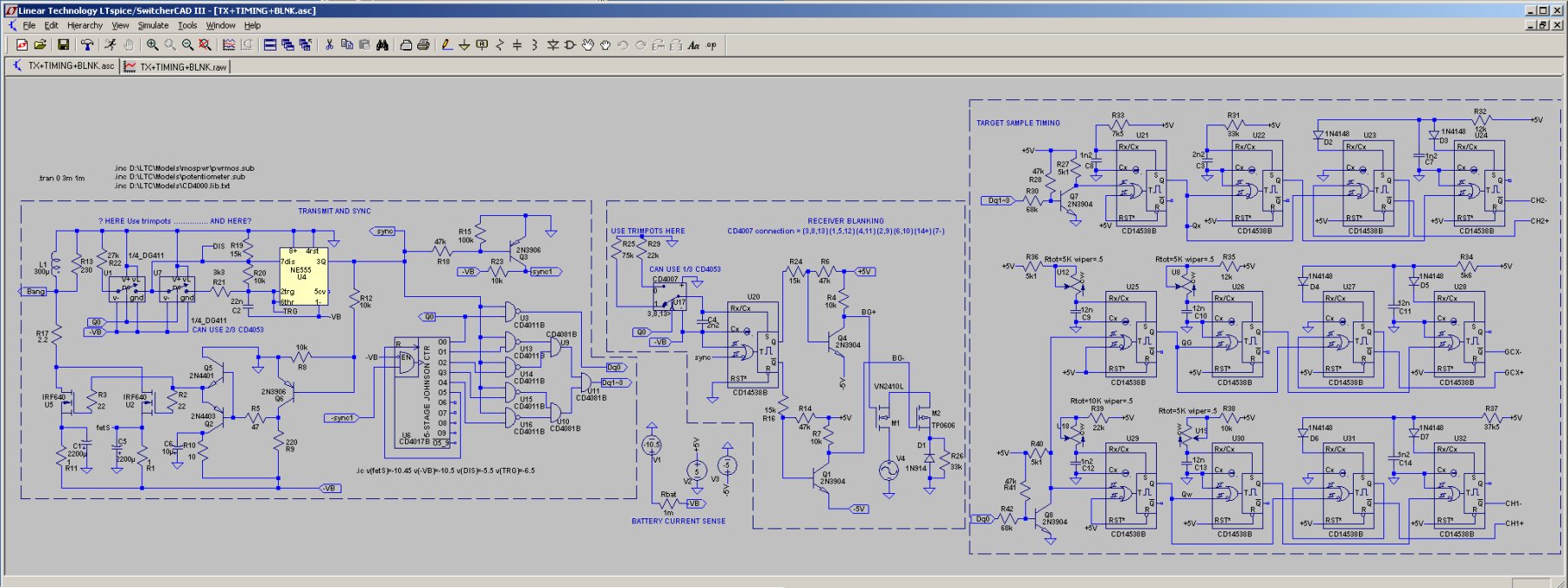Choose the Capacitor component tool

coord(517,44)
